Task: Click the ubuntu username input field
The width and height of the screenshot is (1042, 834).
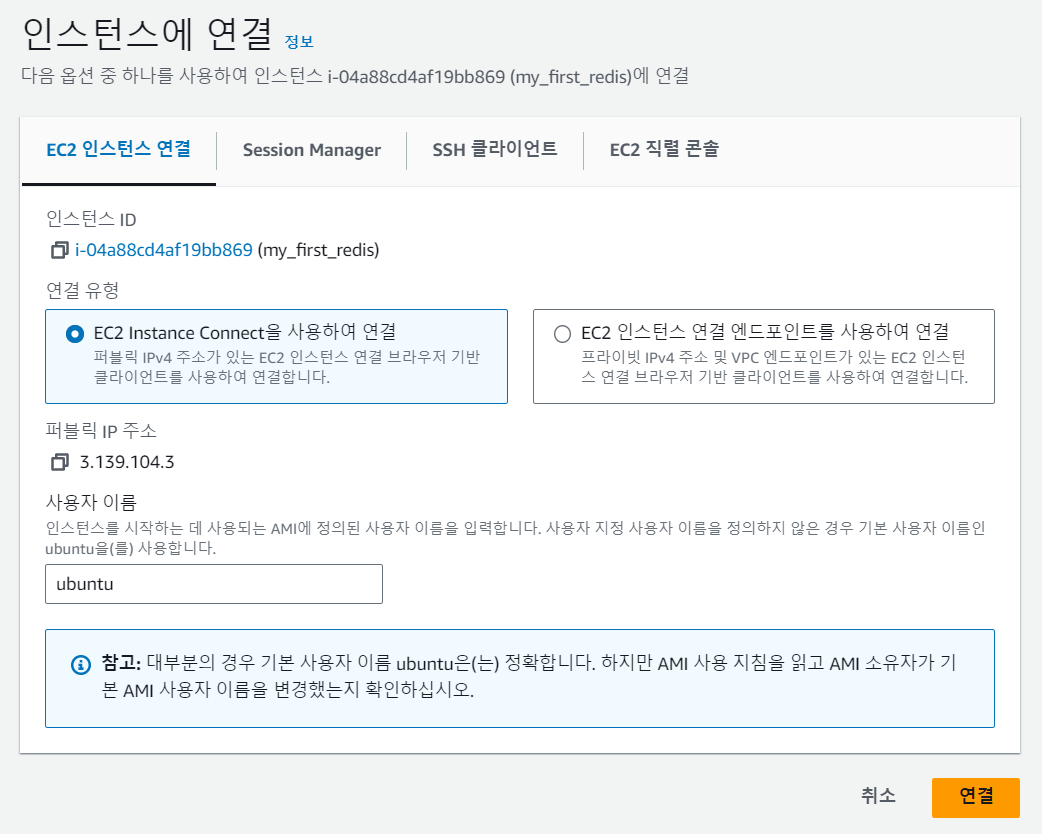Action: point(214,584)
